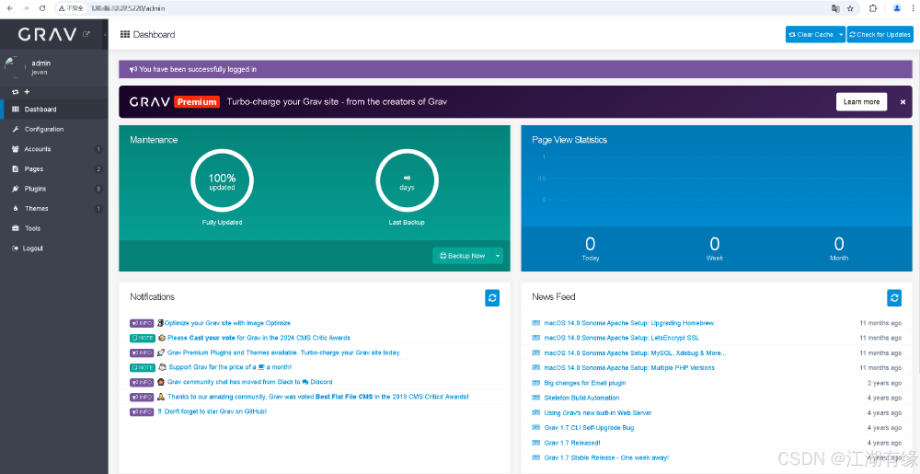Image resolution: width=920 pixels, height=474 pixels.
Task: Open Support Grav for a coffee notification
Action: click(230, 367)
